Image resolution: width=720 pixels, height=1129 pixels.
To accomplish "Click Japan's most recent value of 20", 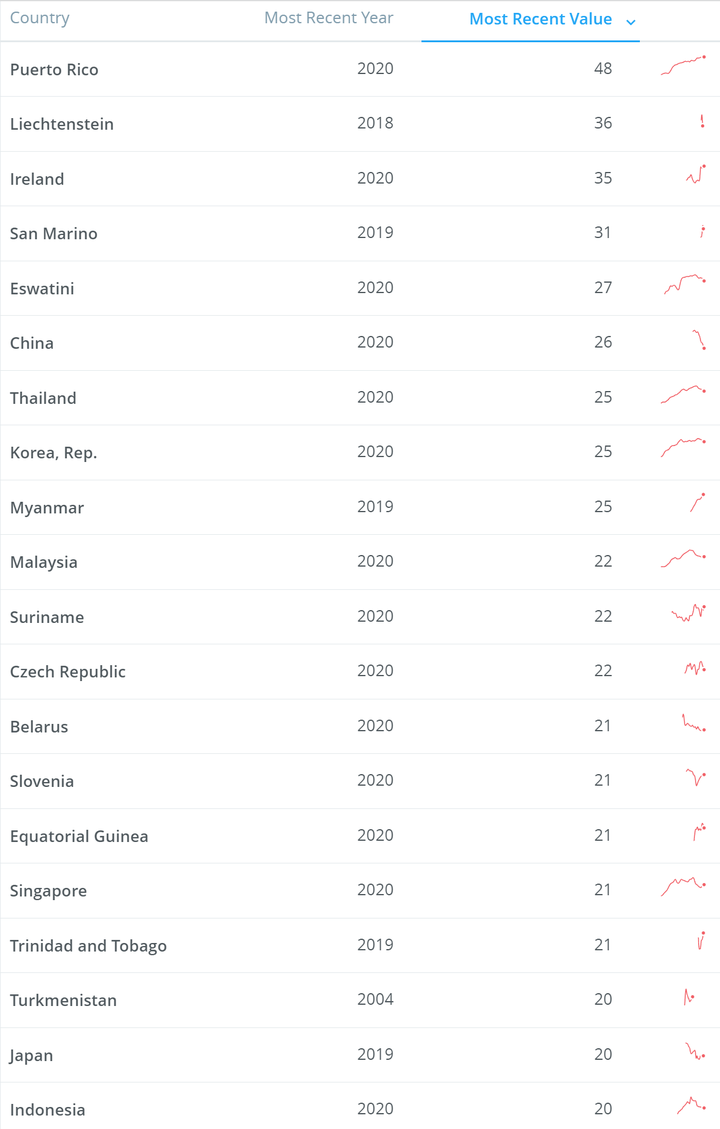I will pyautogui.click(x=602, y=1054).
